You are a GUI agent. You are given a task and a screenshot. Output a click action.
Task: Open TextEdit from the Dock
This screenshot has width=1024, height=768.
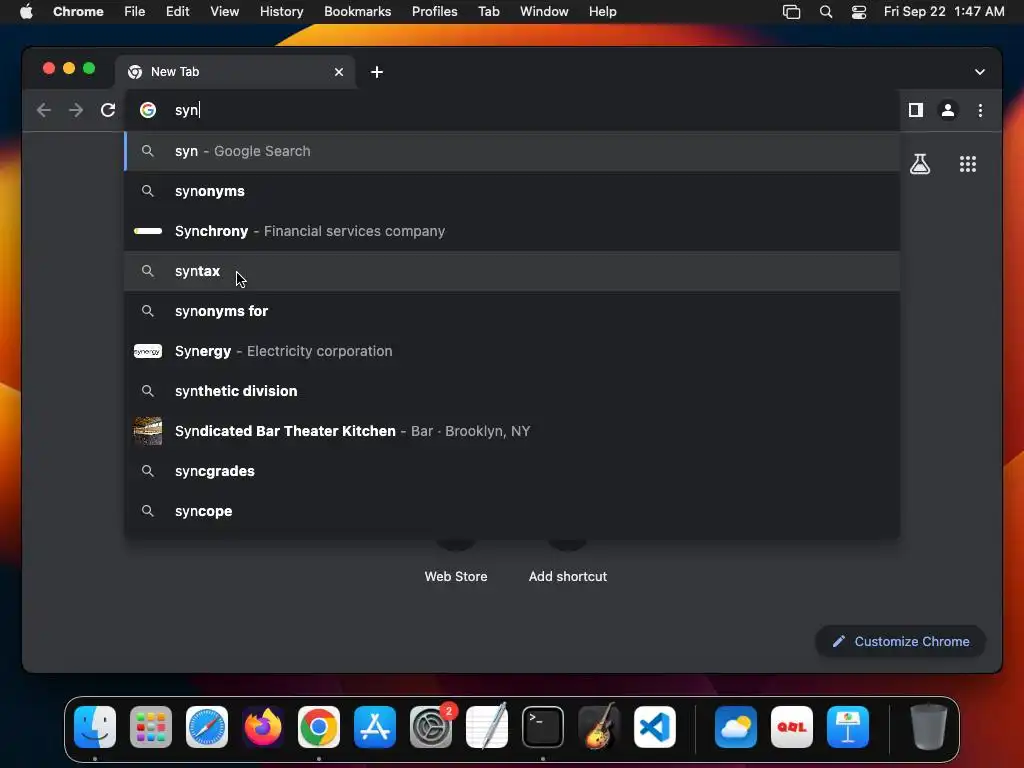click(x=487, y=727)
